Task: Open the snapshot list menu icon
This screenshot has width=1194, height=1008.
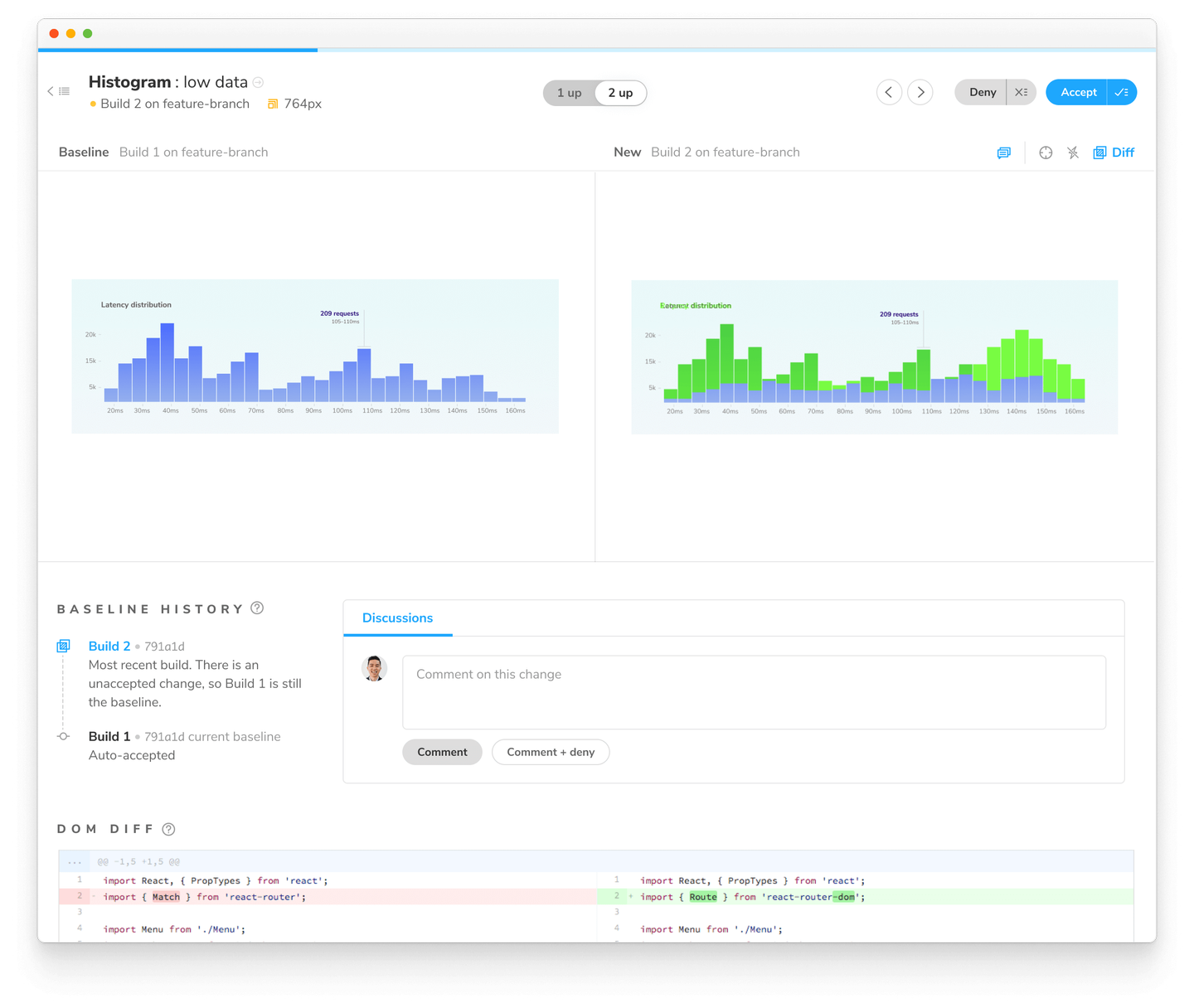Action: 58,91
